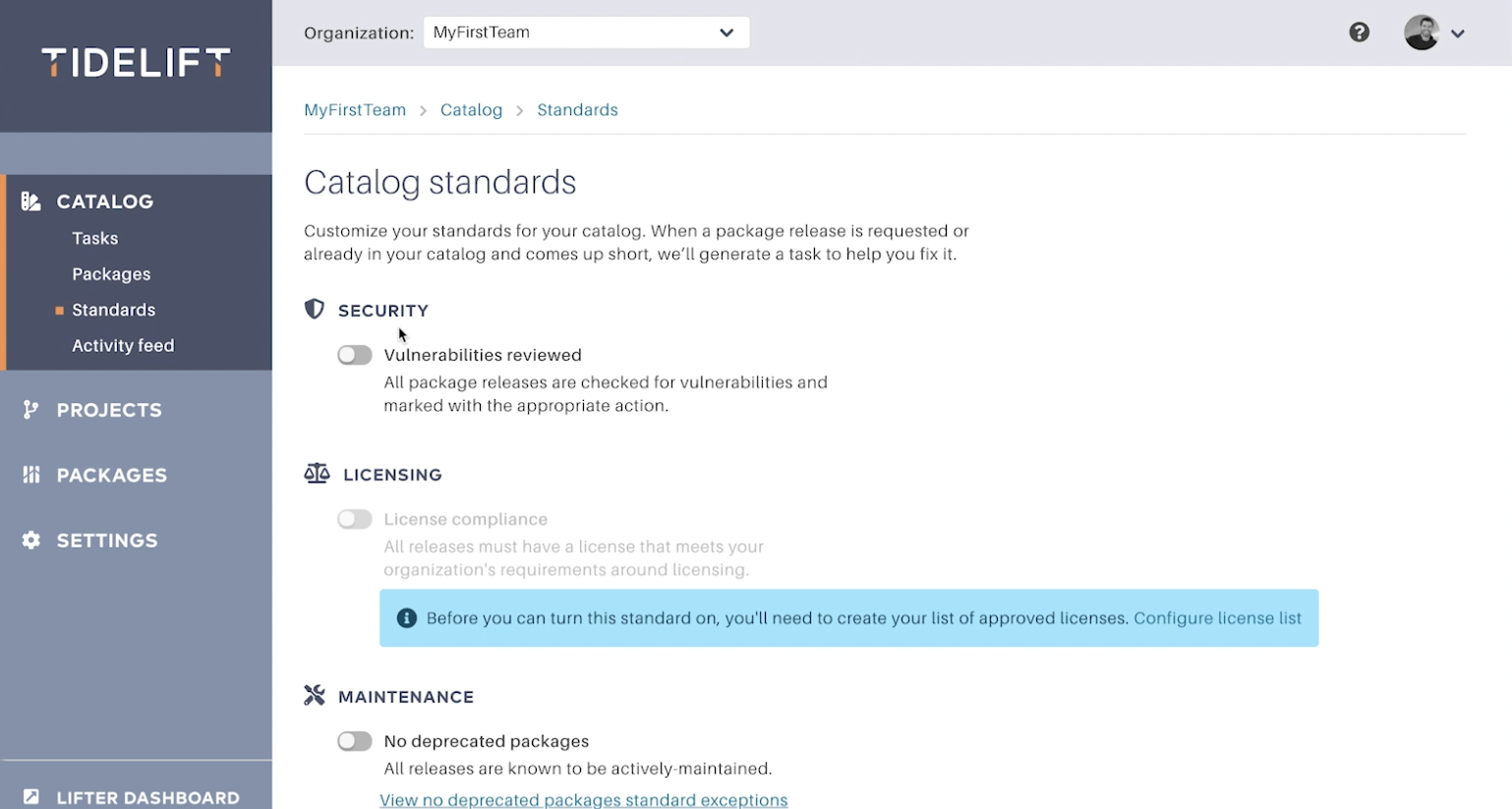Image resolution: width=1512 pixels, height=809 pixels.
Task: Click the Projects branch icon
Action: coord(31,410)
